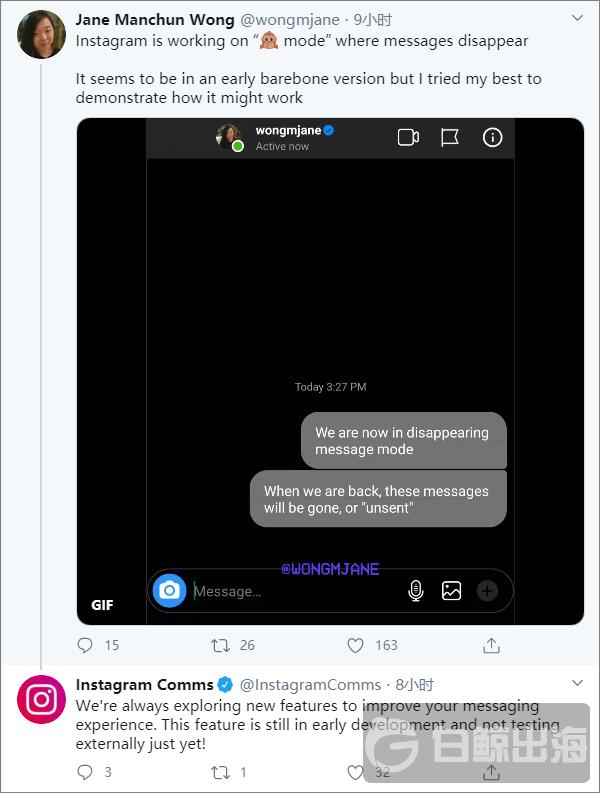Open Jane Manchun Wong's profile name

155,20
